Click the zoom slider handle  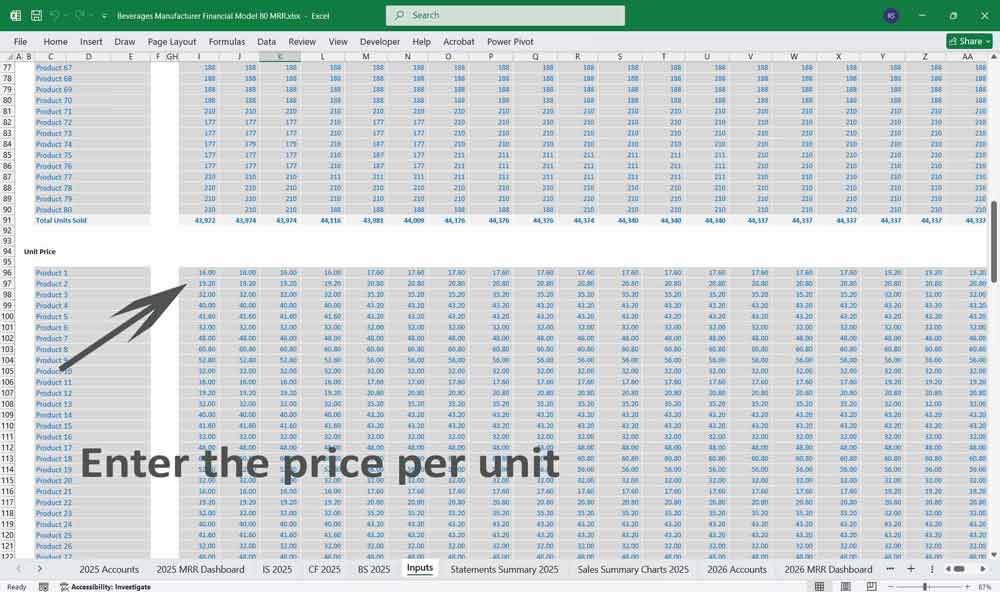[x=925, y=586]
